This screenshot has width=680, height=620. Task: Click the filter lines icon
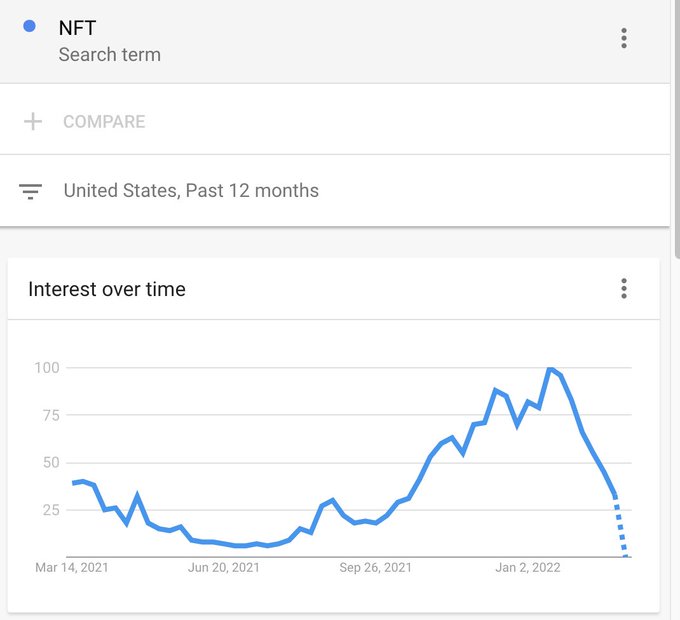click(30, 191)
